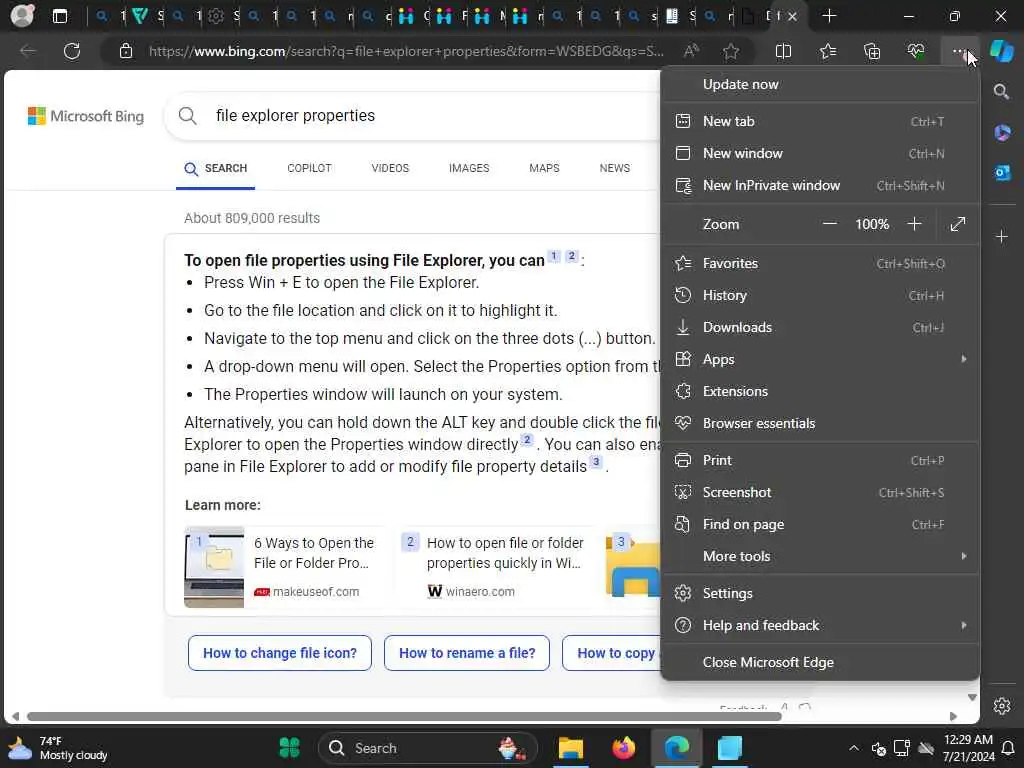The height and width of the screenshot is (768, 1024).
Task: Open the Copilot sidebar icon
Action: (1002, 51)
